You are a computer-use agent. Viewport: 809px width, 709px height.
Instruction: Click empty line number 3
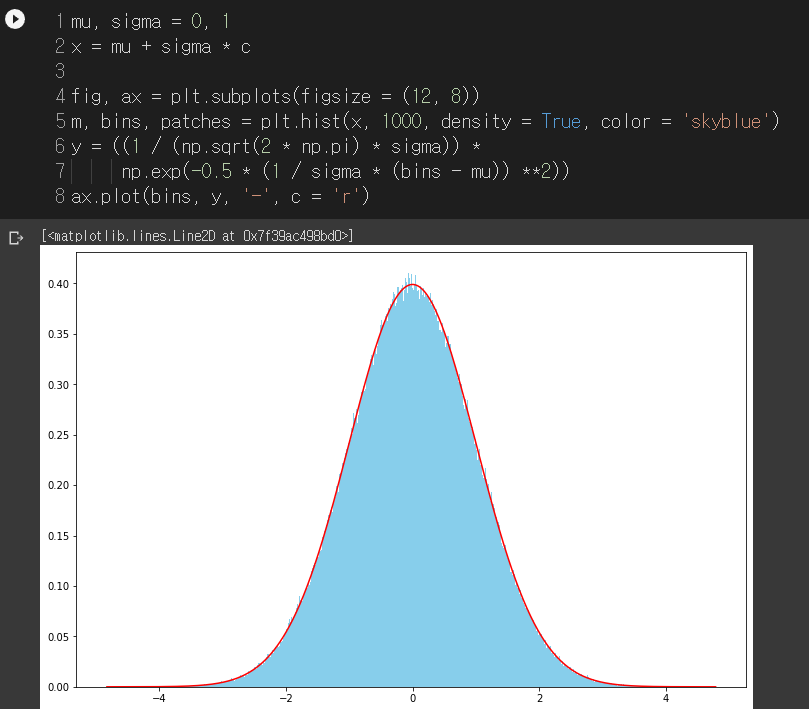point(60,71)
